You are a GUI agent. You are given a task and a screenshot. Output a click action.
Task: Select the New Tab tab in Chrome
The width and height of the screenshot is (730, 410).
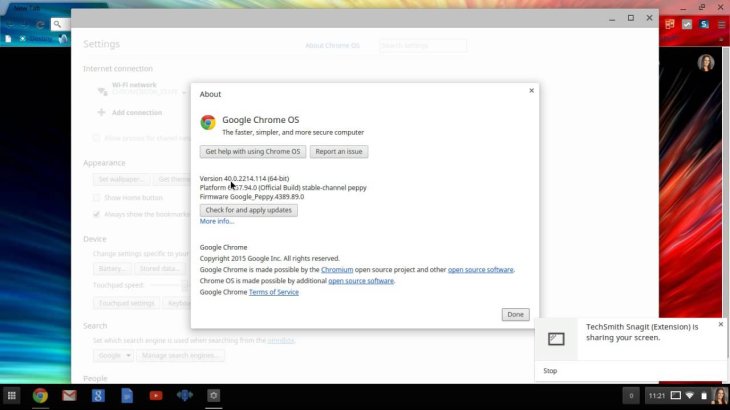click(27, 8)
